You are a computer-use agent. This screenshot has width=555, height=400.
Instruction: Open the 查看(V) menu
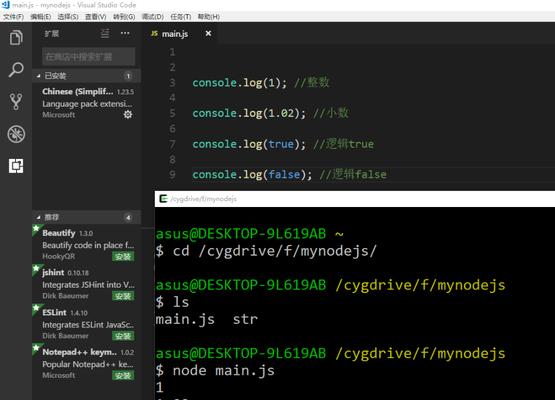pos(96,17)
